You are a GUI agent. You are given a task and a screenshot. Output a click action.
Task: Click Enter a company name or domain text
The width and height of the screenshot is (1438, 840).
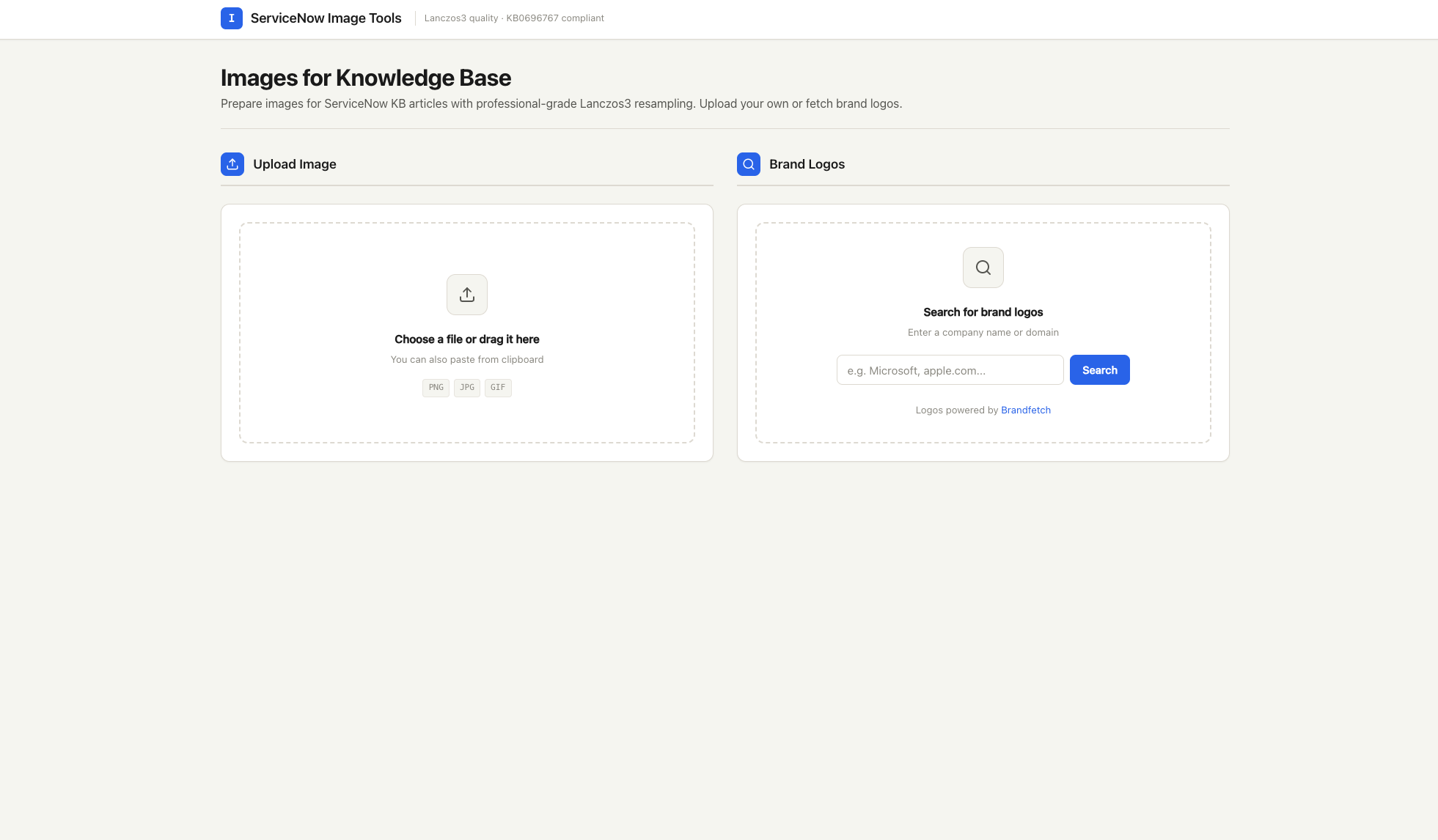point(983,333)
